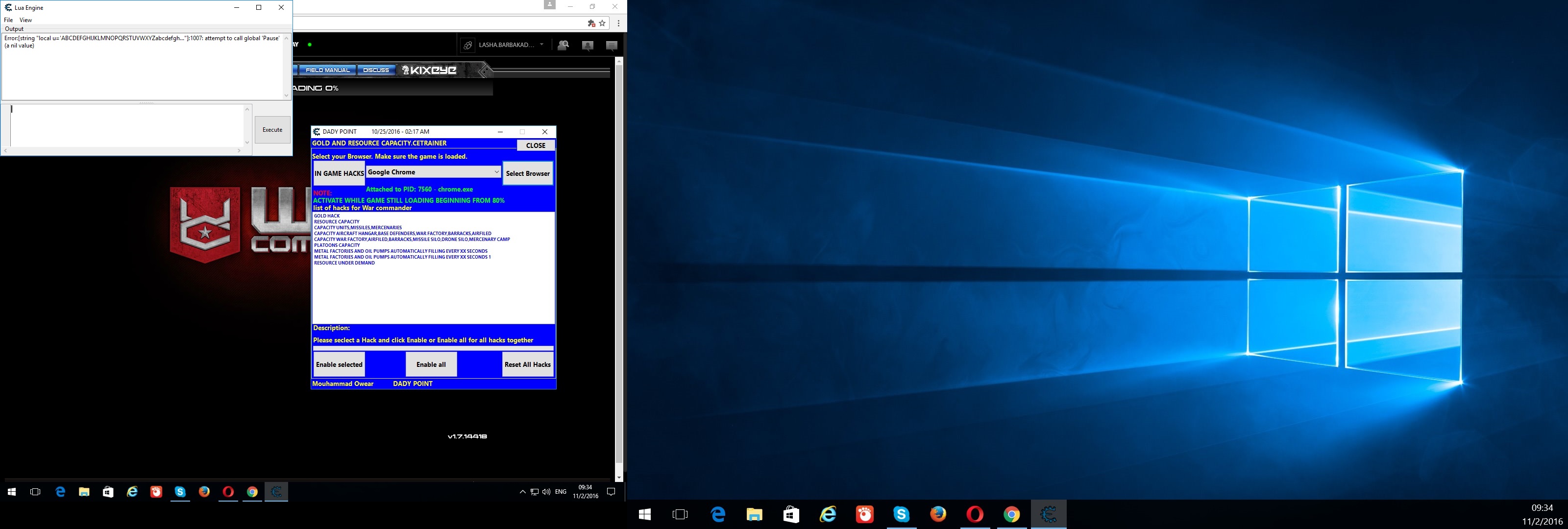Click the volume speaker tray icon

tap(546, 492)
